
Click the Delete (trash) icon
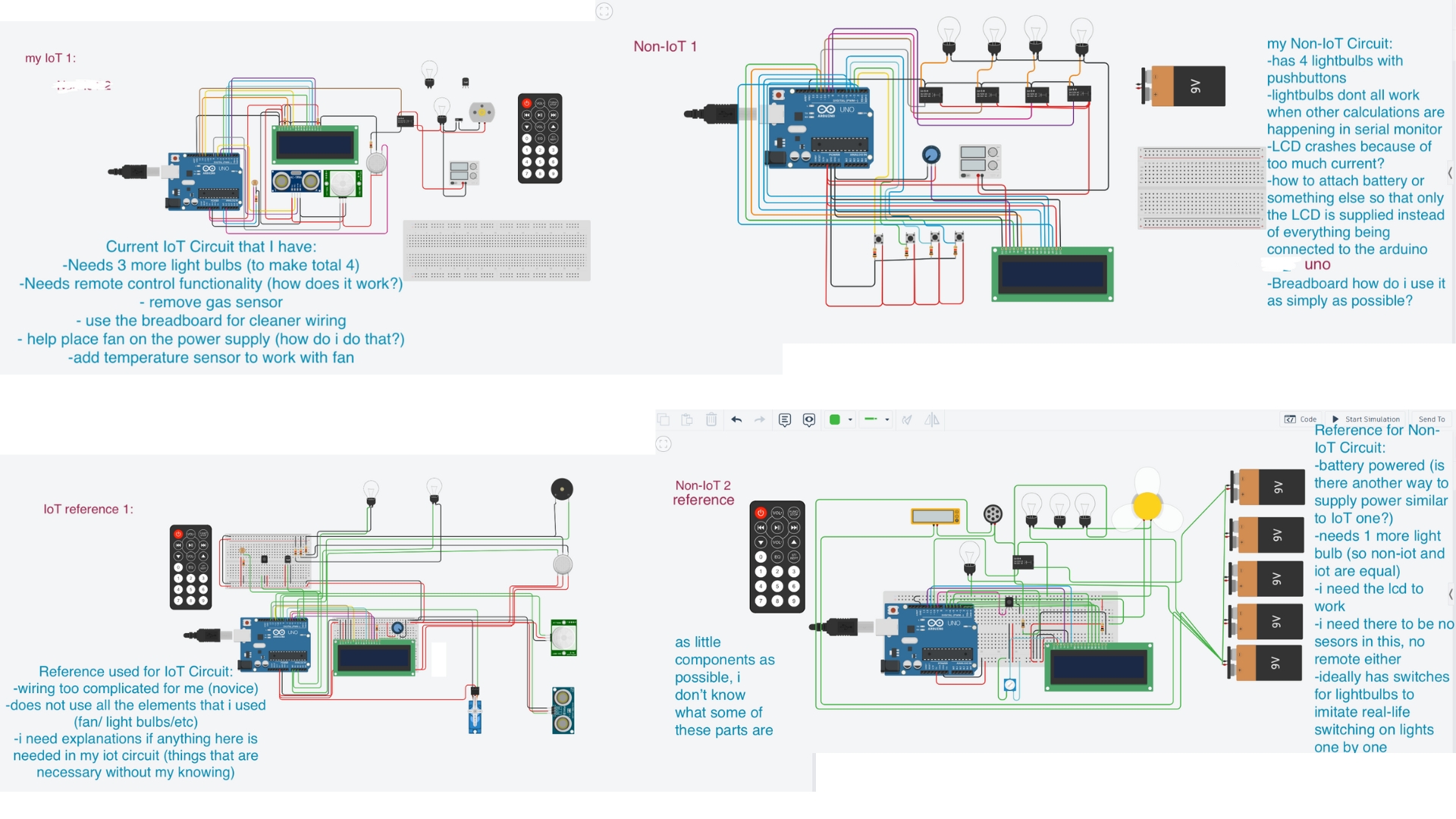coord(711,419)
